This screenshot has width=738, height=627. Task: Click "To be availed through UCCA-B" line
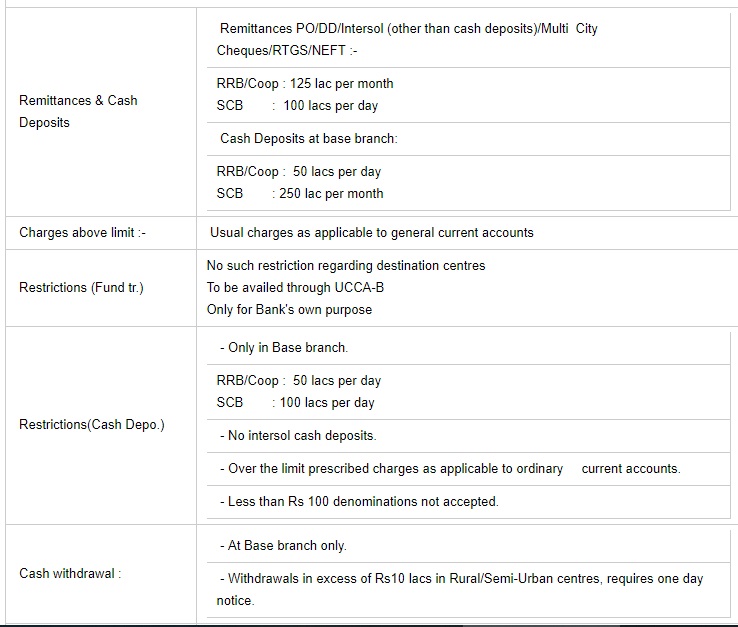[297, 288]
